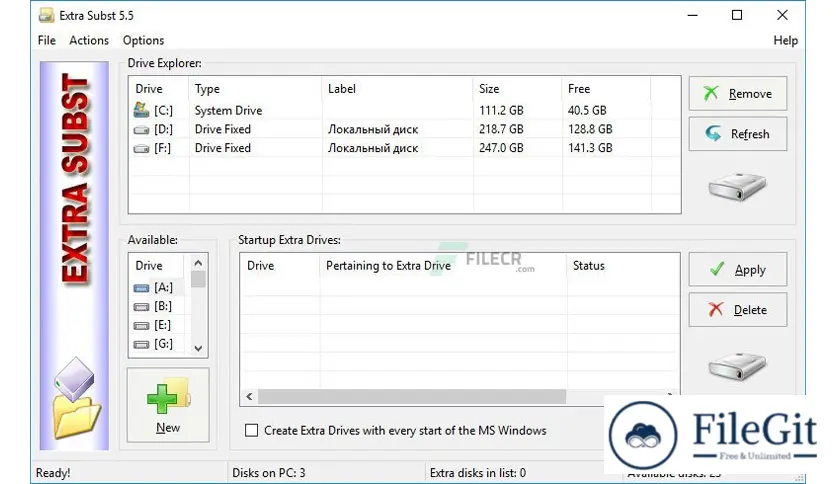Click Drive Fixed type in F: row
Viewport: 836px width, 484px height.
(222, 148)
